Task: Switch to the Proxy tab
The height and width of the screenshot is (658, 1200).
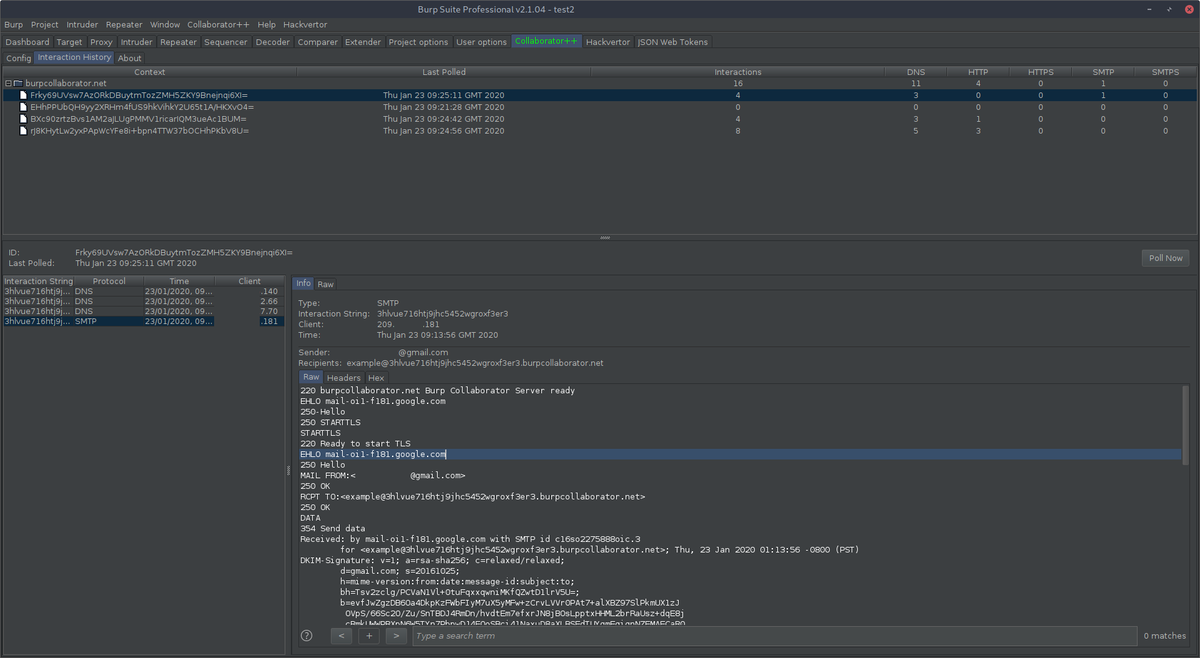Action: pyautogui.click(x=101, y=42)
